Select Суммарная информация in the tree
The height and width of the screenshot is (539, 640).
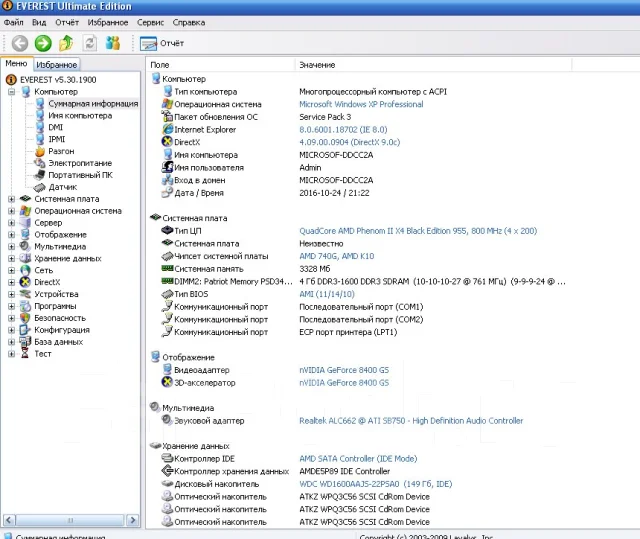tap(93, 104)
